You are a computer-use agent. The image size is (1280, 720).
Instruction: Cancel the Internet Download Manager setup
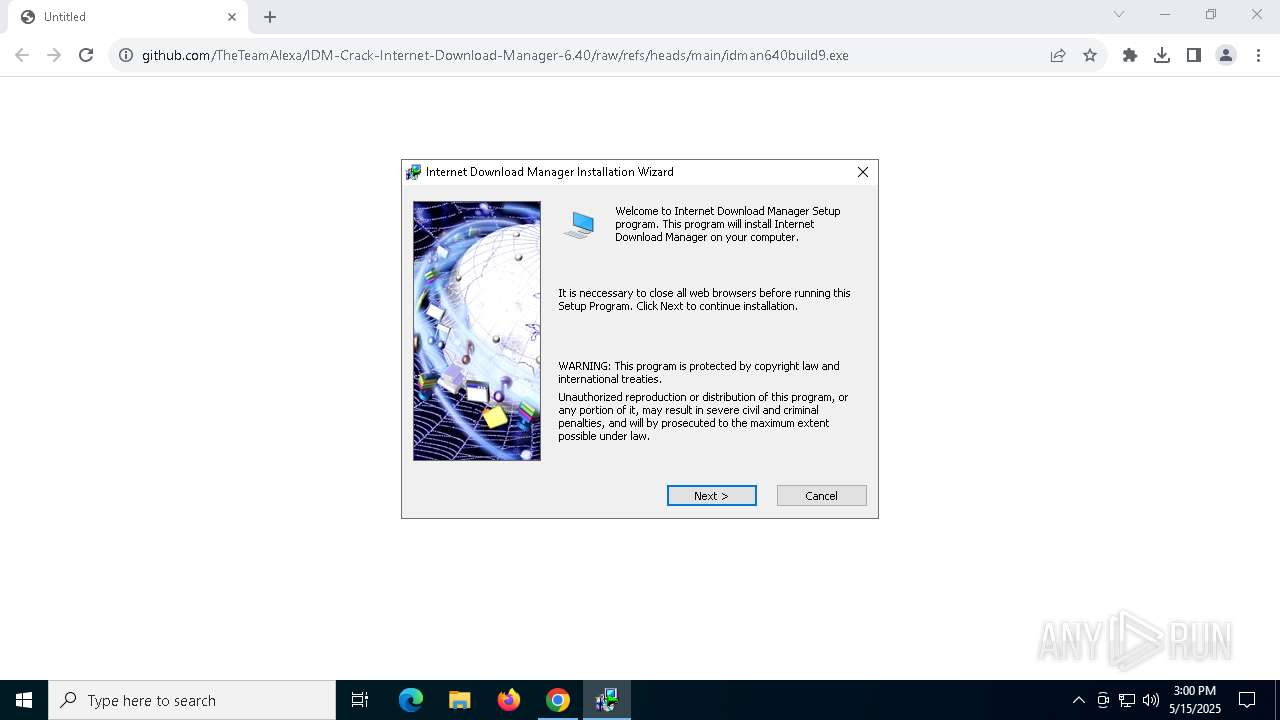pos(821,496)
